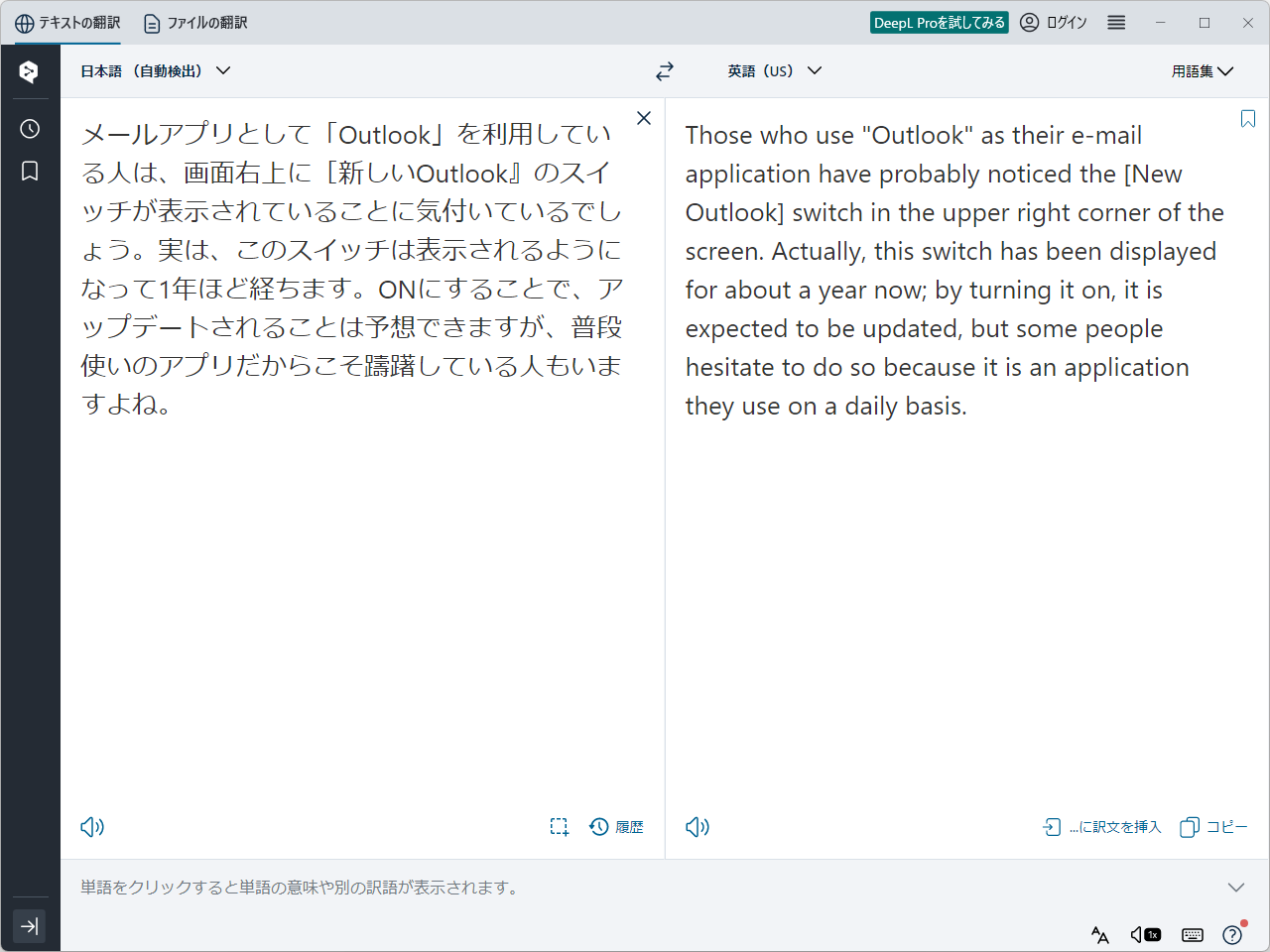Copy the translation with コピー icon

click(x=1212, y=826)
